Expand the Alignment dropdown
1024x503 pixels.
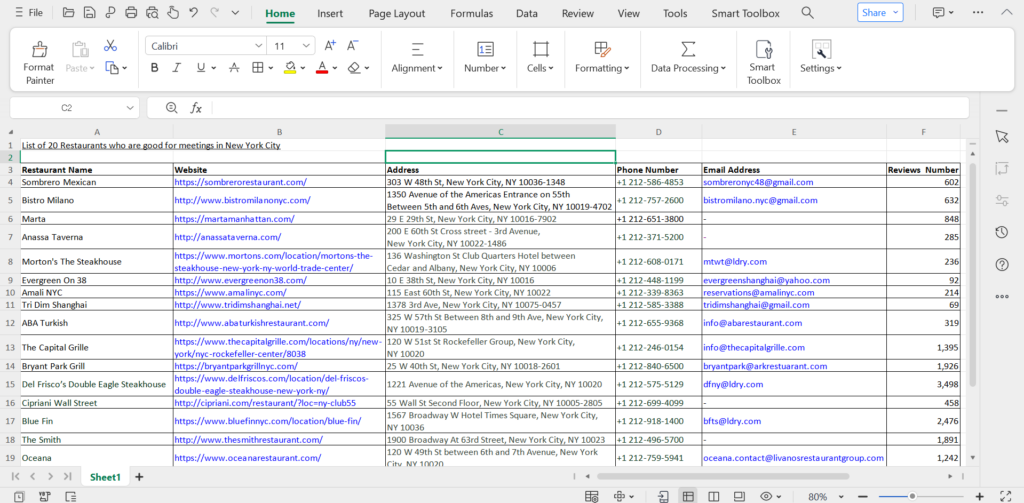417,68
